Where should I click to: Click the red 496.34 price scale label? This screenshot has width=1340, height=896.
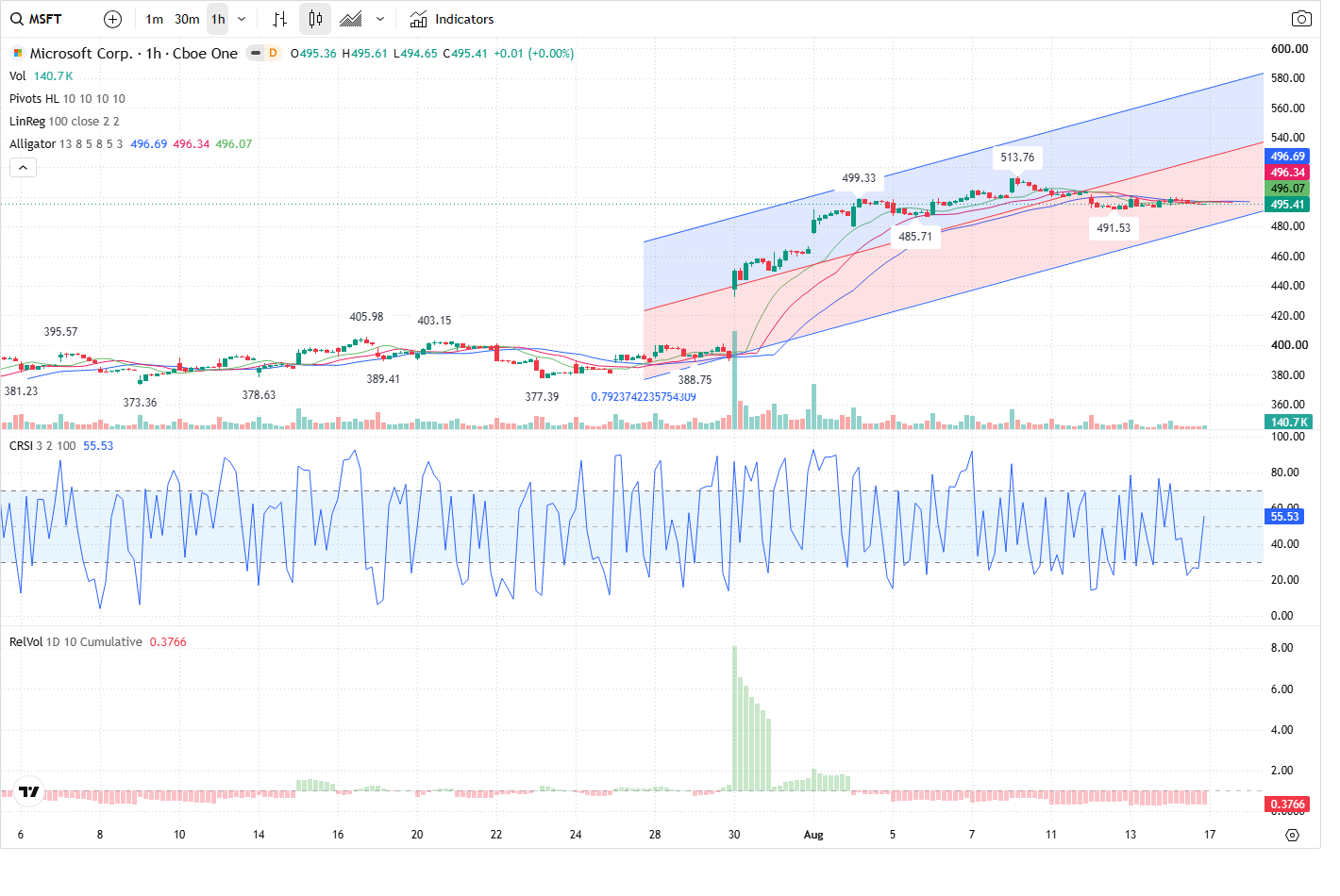1287,173
